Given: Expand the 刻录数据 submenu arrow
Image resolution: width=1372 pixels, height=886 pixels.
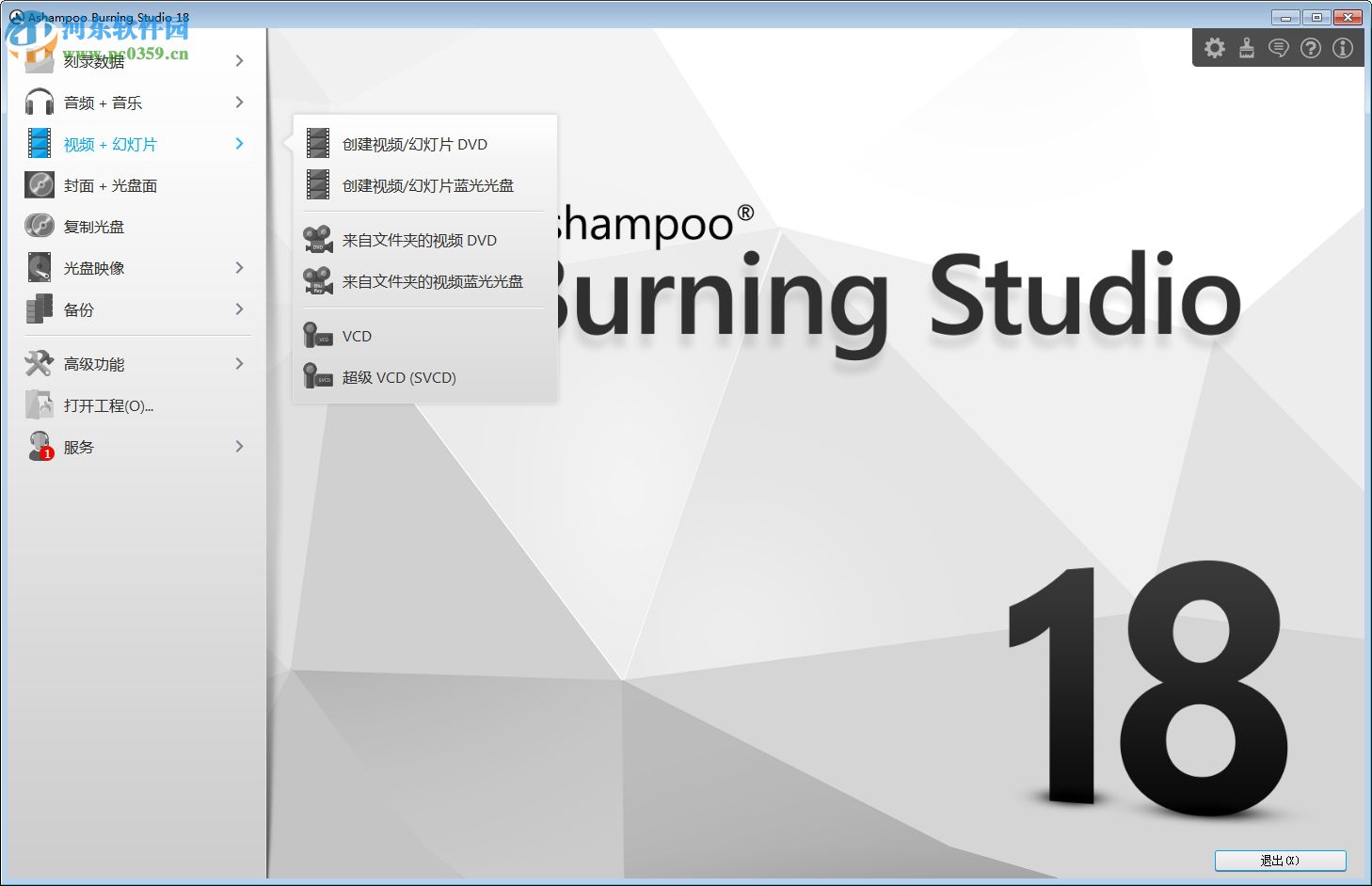Looking at the screenshot, I should (x=240, y=60).
